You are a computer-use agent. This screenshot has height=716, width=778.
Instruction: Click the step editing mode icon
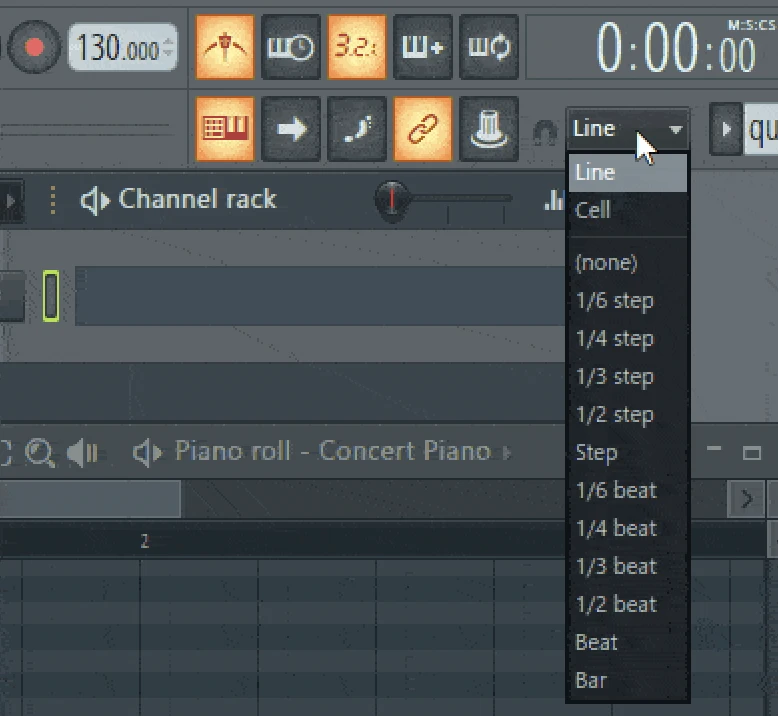pos(357,129)
